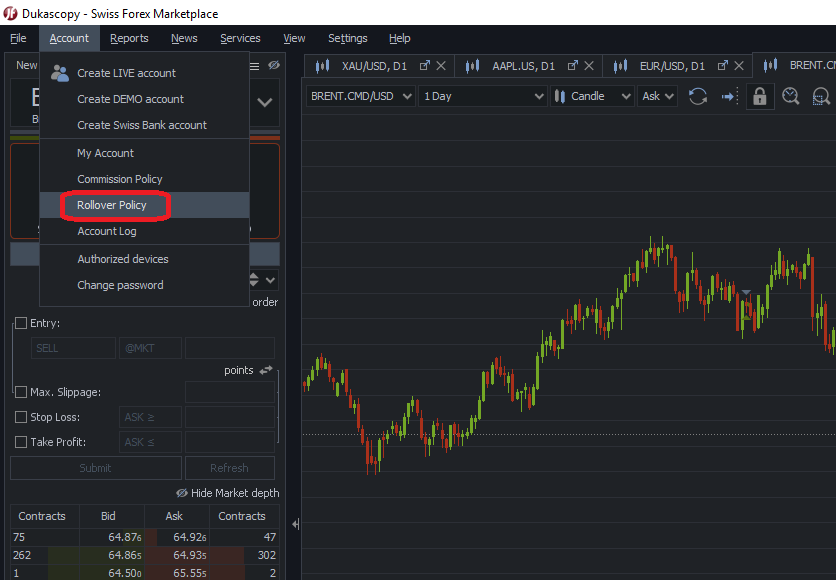
Task: Select Create DEMO account
Action: [144, 99]
